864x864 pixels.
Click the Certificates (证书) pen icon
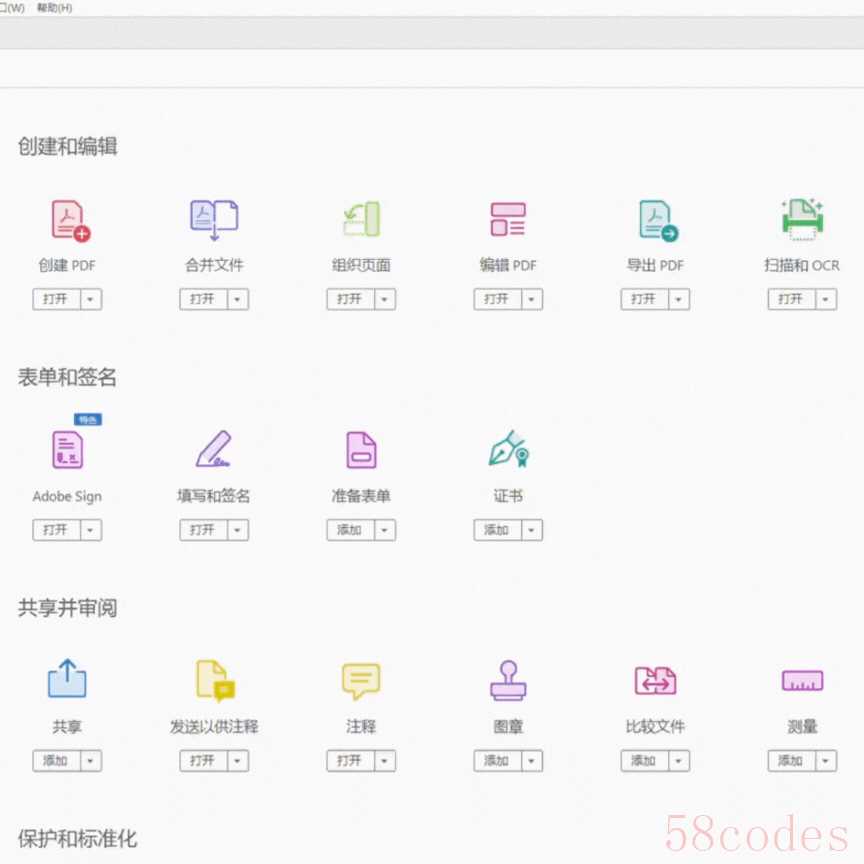509,449
